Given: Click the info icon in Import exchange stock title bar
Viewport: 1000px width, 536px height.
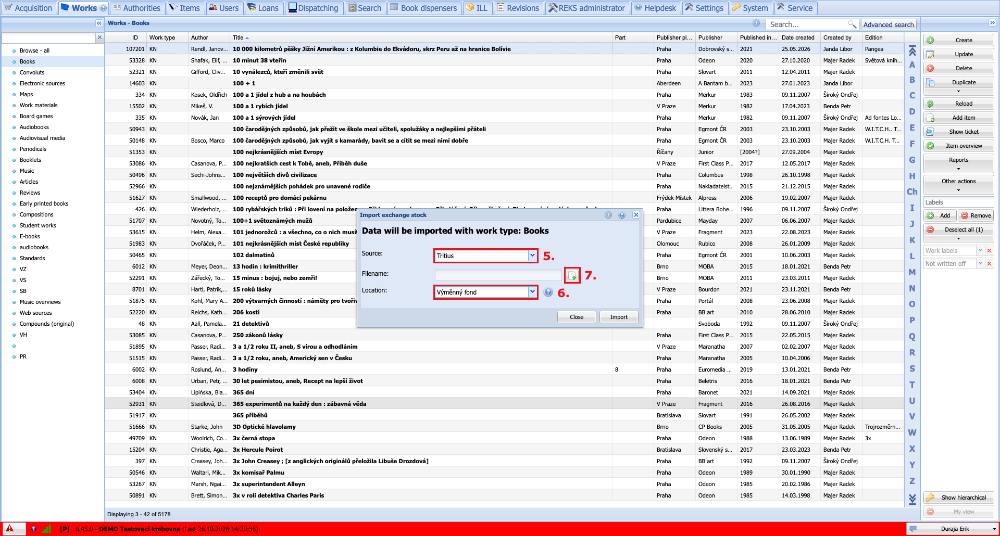Looking at the screenshot, I should click(608, 216).
